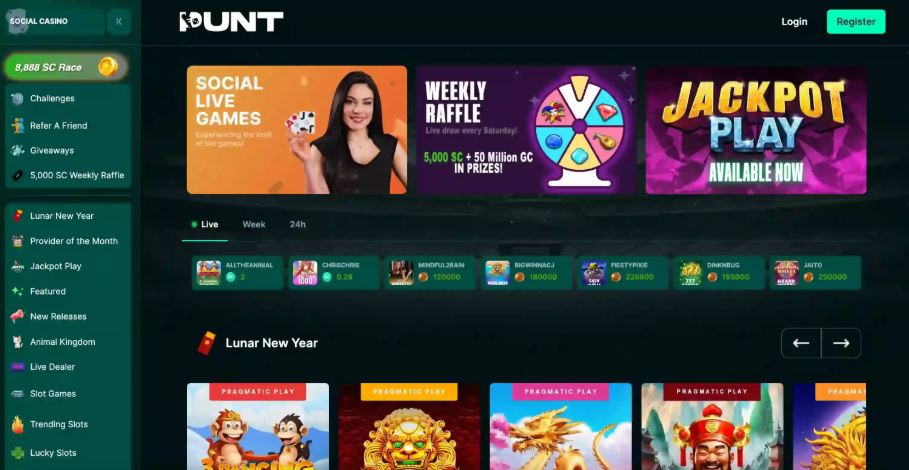The height and width of the screenshot is (470, 909).
Task: Switch to the Week winners tab
Action: (x=254, y=224)
